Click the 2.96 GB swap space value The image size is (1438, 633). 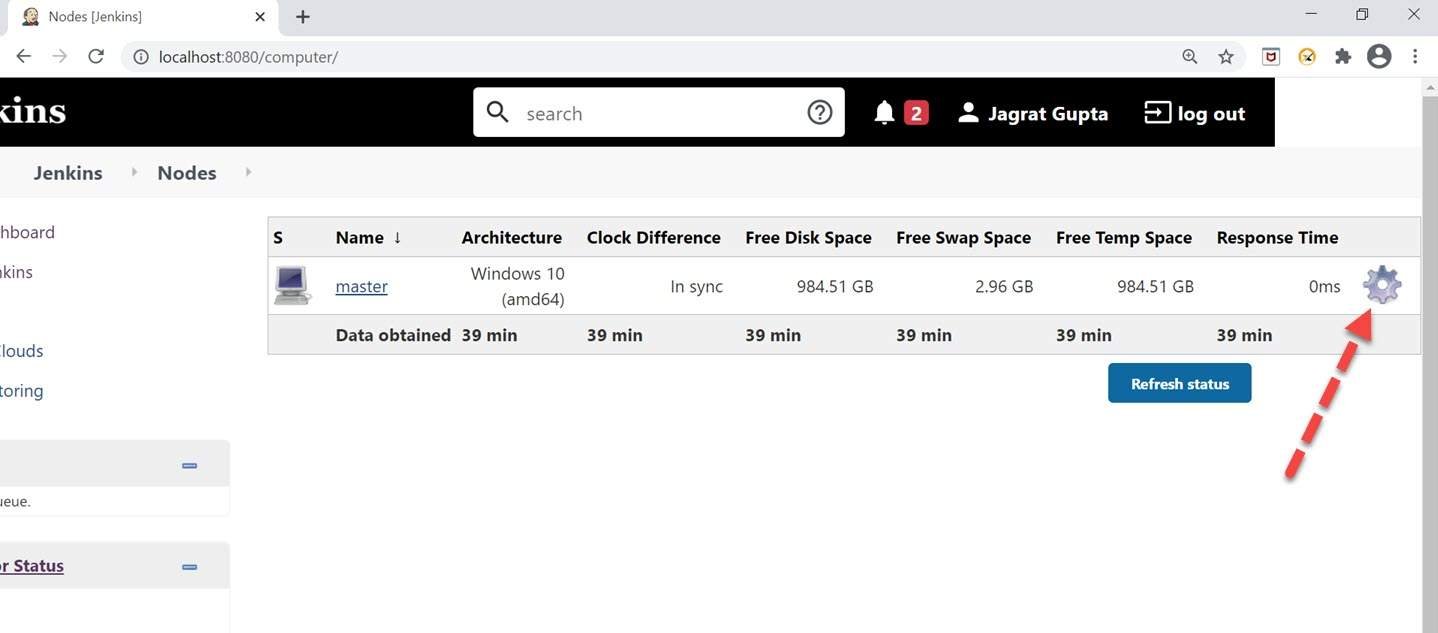(x=1003, y=287)
